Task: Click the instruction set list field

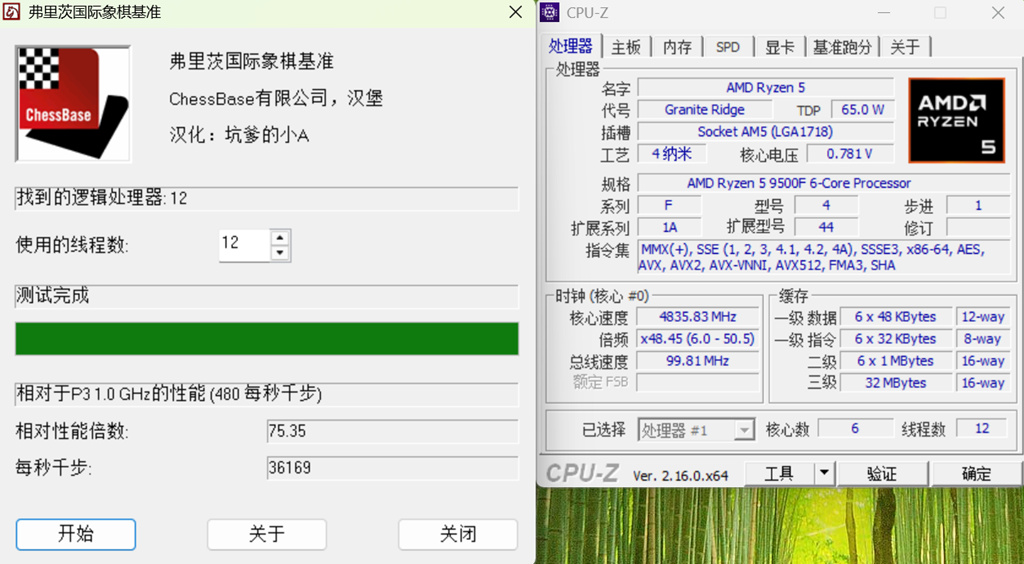Action: 823,257
